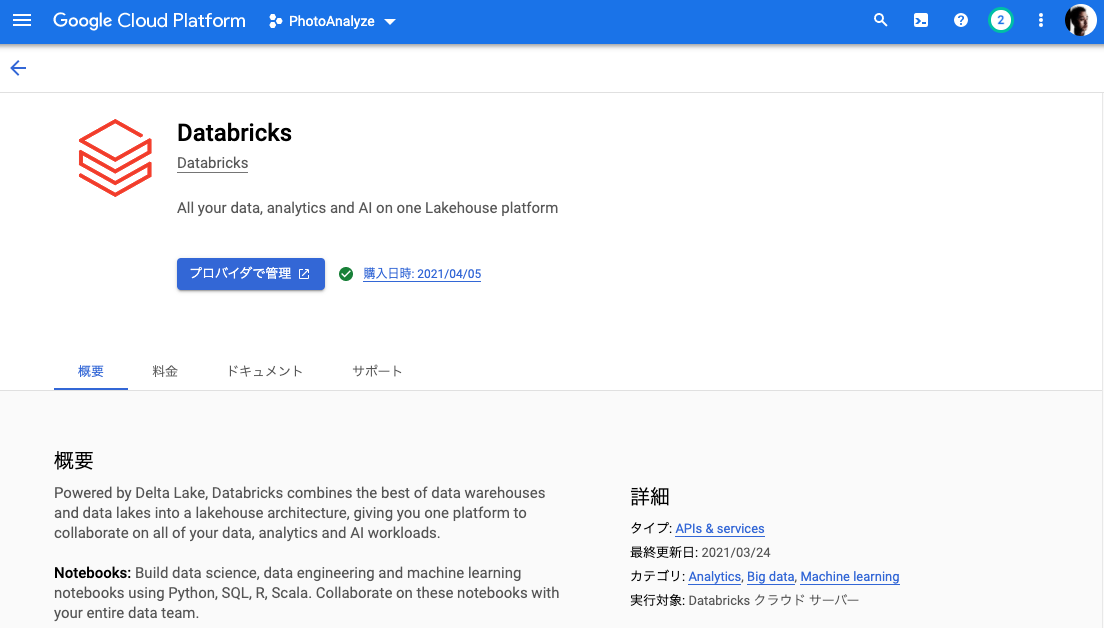This screenshot has height=628, width=1104.
Task: Click the 最終更新日: 2021/03/24 text
Action: click(700, 553)
